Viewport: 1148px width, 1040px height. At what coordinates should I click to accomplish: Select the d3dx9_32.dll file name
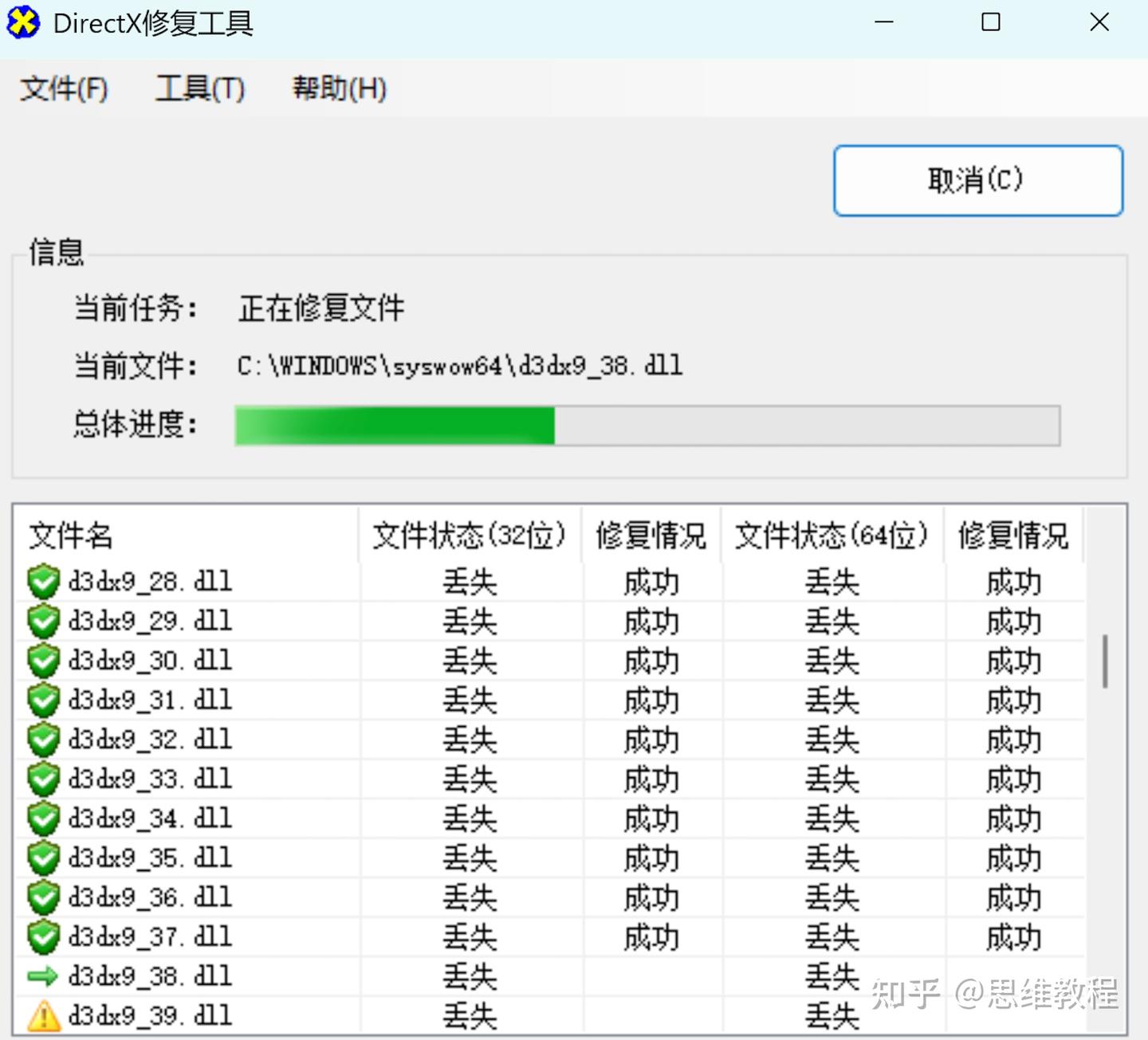click(x=151, y=740)
